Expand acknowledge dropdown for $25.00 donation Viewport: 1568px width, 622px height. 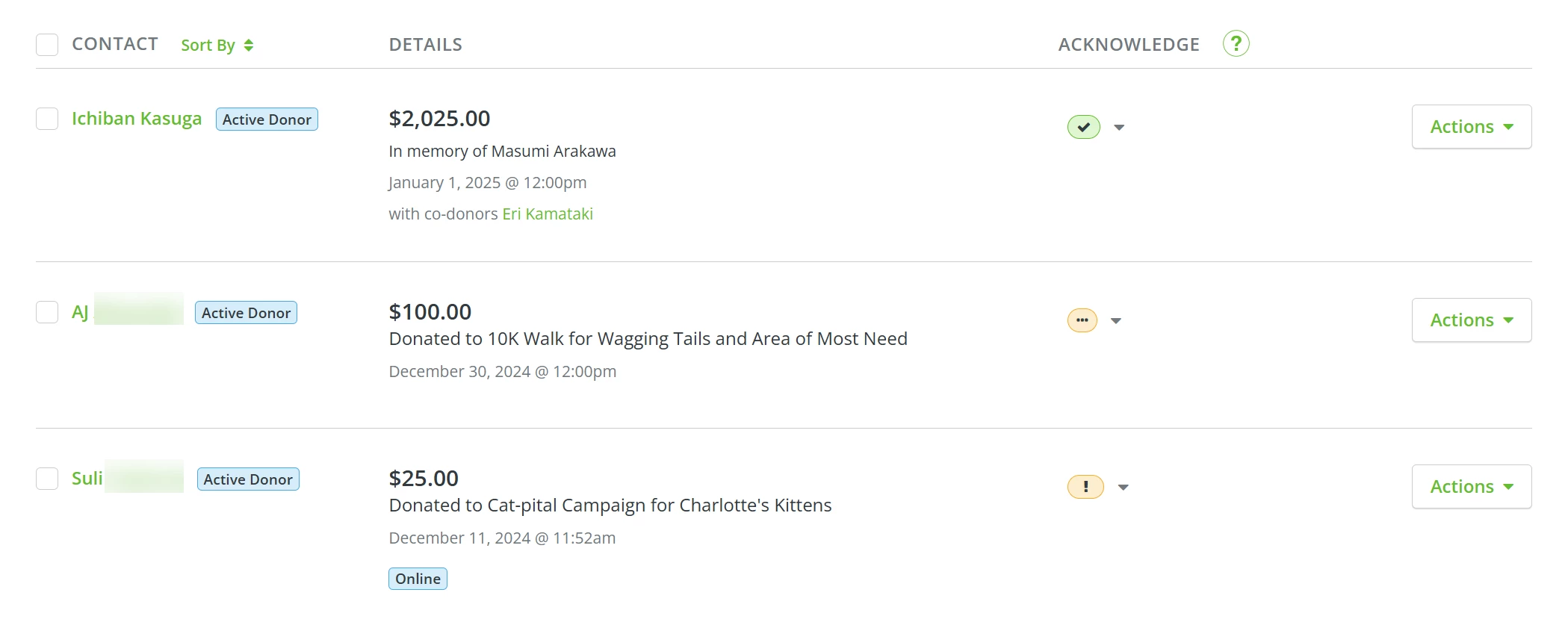click(1123, 488)
